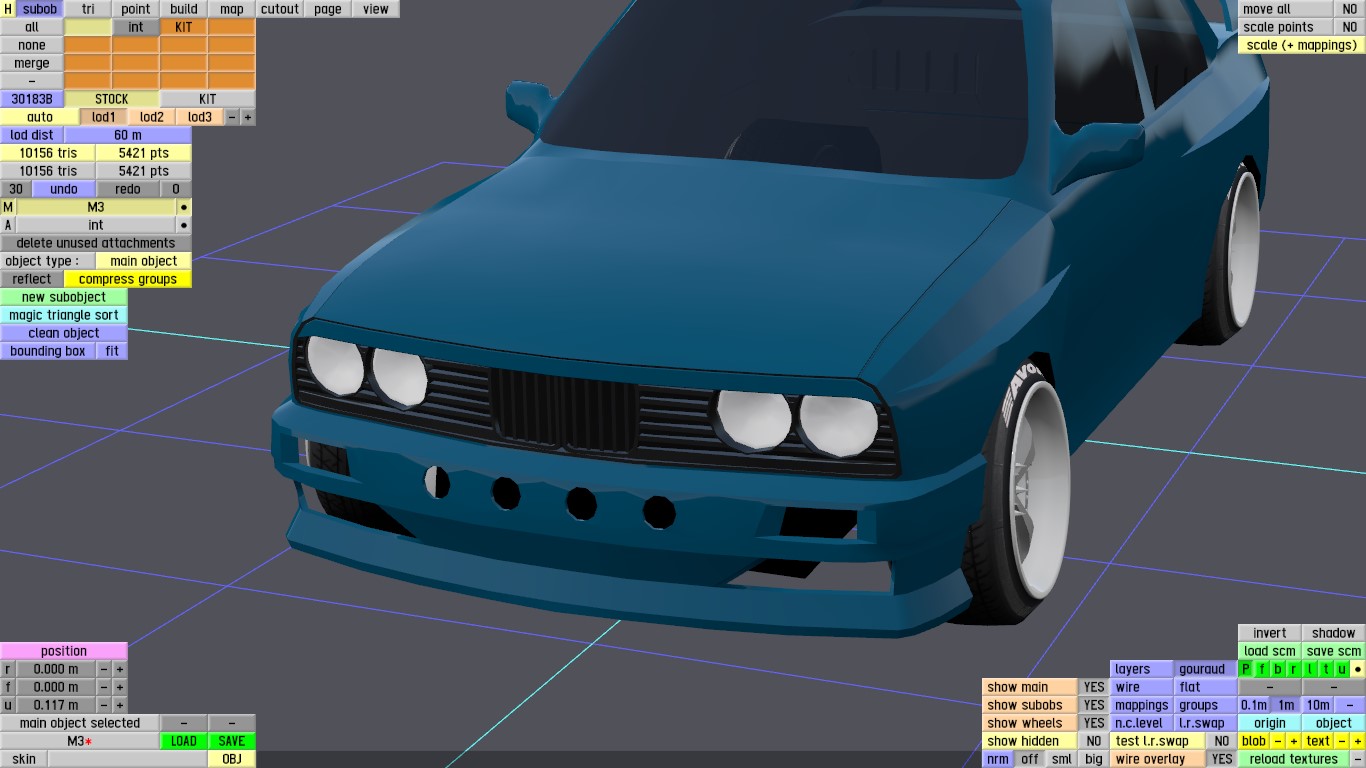The image size is (1366, 768).
Task: Click the 0.117 m u position value
Action: (x=56, y=705)
